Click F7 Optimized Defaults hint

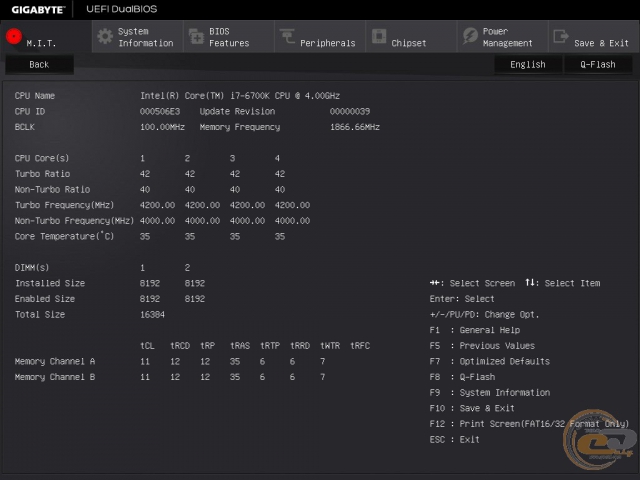click(489, 361)
